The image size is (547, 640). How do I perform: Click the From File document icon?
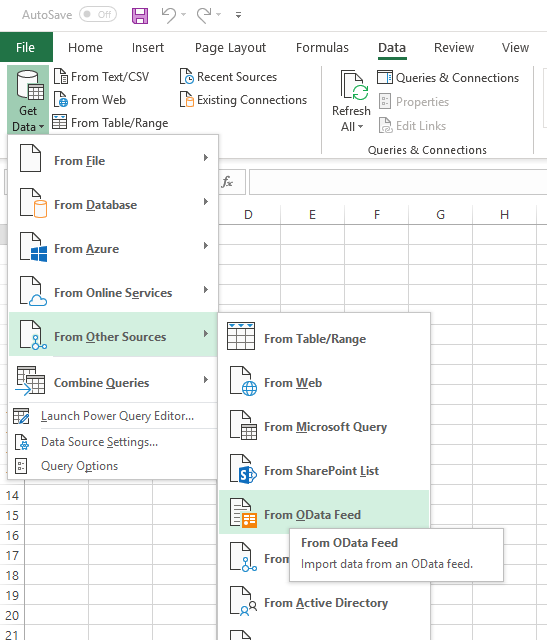point(30,158)
